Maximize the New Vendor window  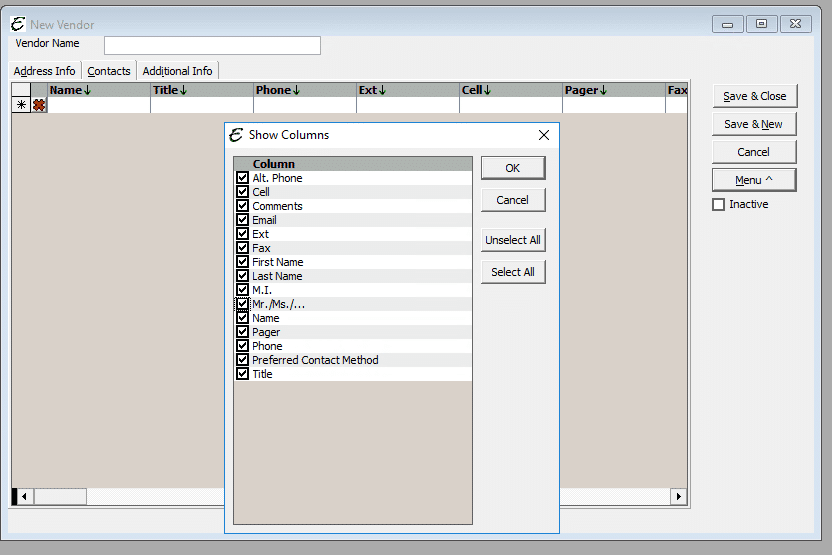[761, 24]
